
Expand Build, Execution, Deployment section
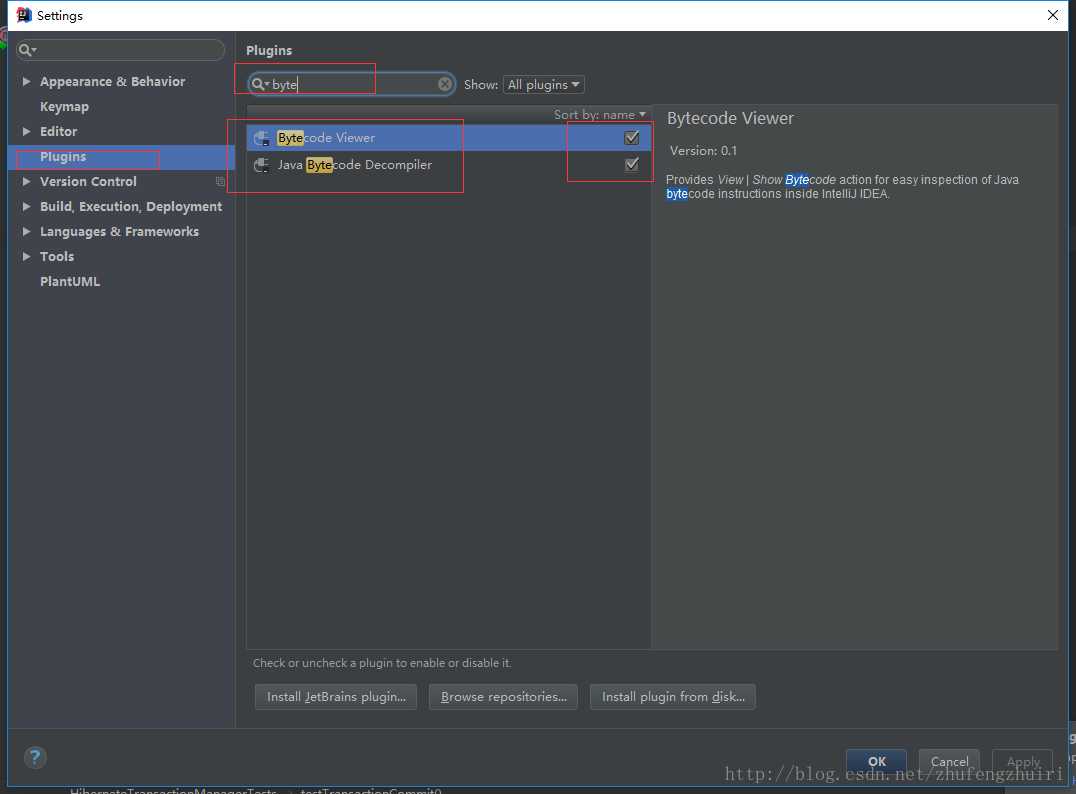tap(26, 206)
